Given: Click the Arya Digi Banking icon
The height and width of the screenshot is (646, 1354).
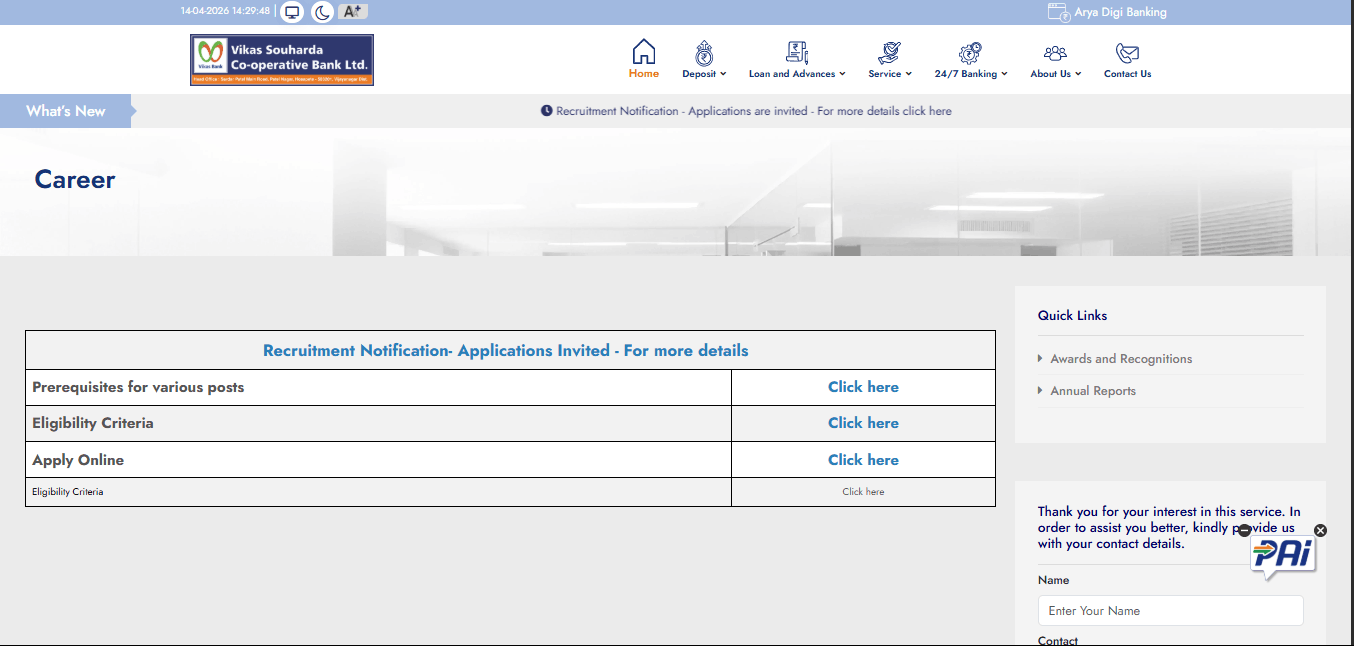Looking at the screenshot, I should (x=1058, y=12).
